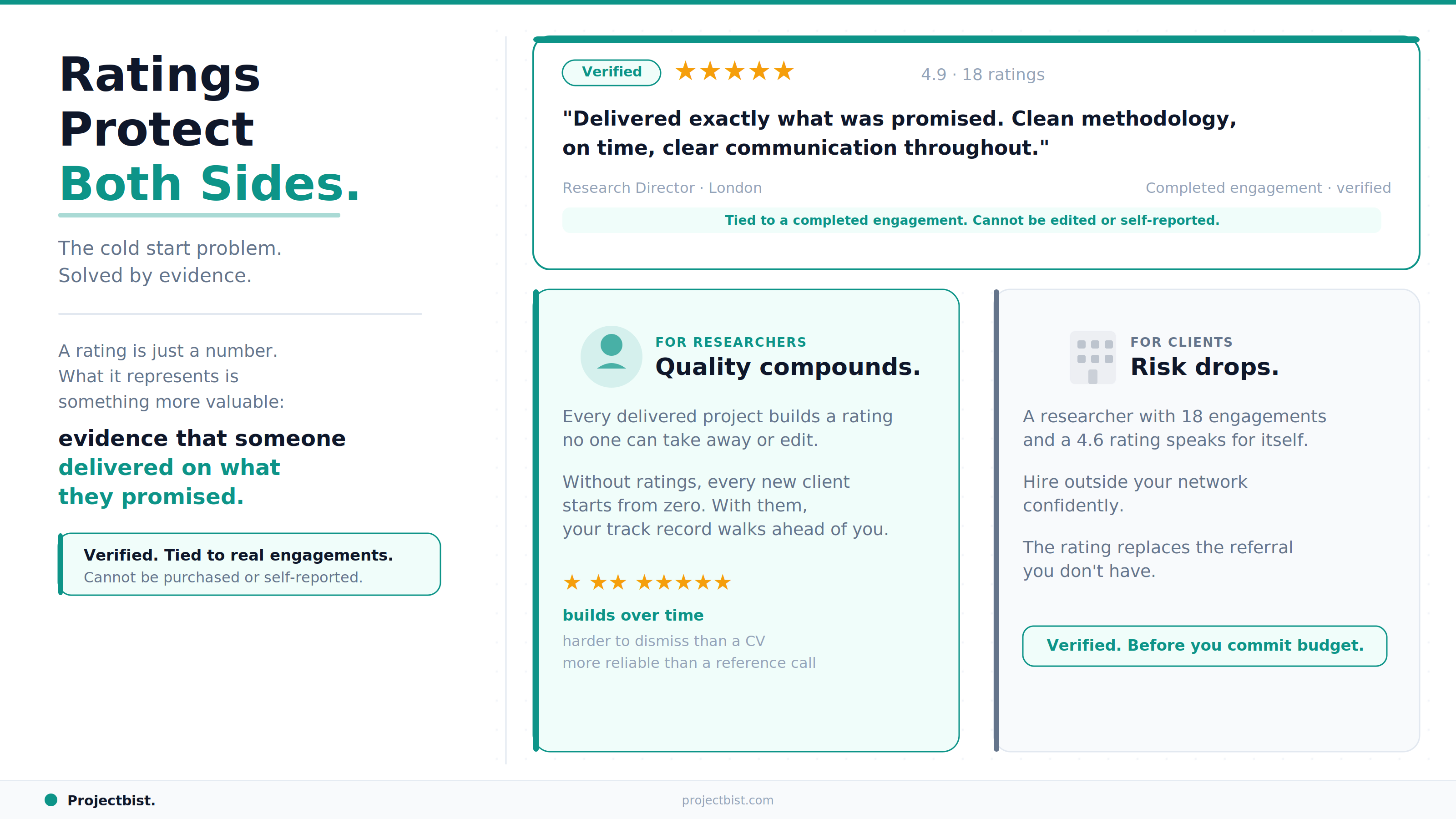Click the Tied to a completed engagement banner
1456x819 pixels.
click(x=971, y=220)
